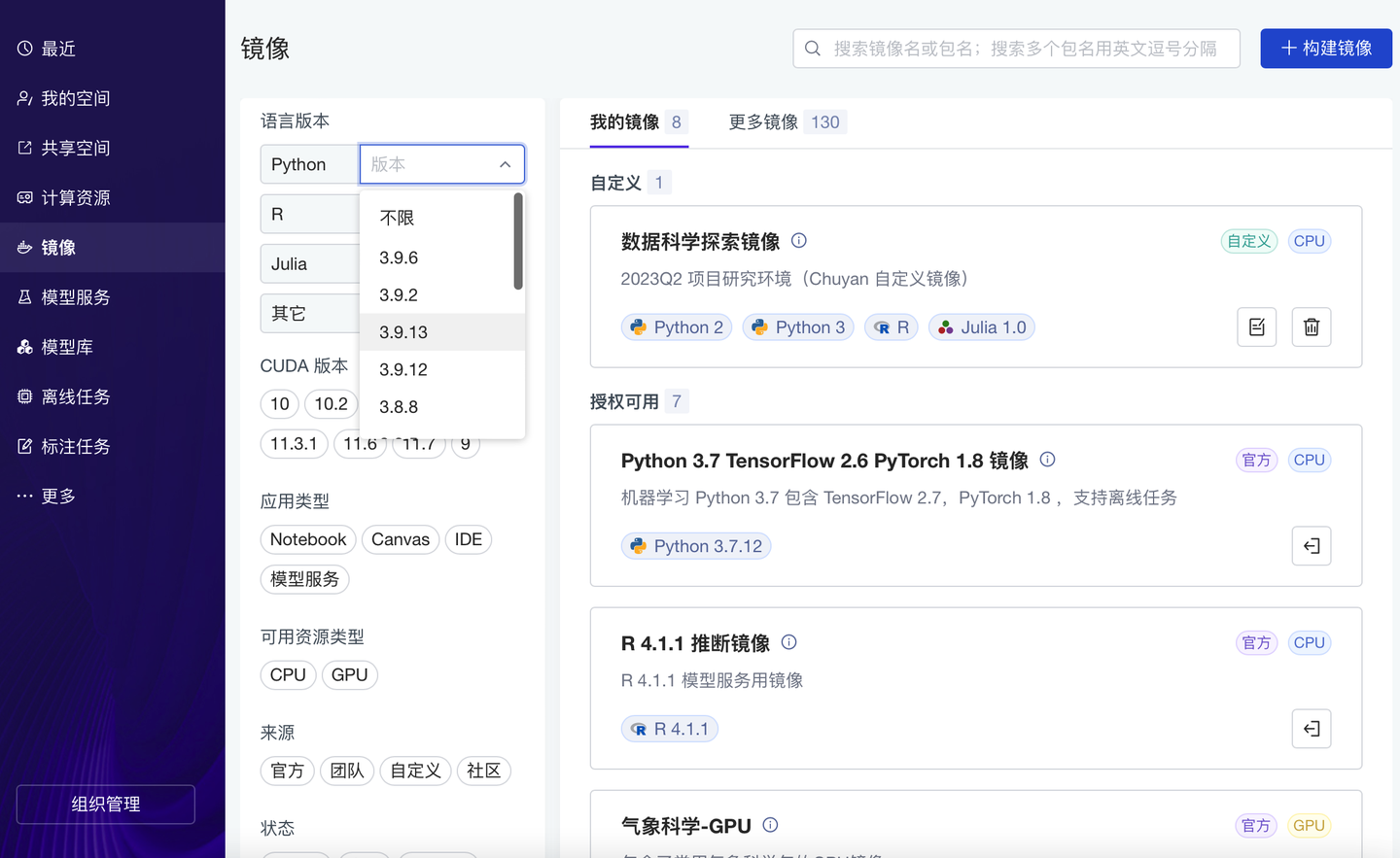Click the search magnifier icon

pyautogui.click(x=813, y=49)
